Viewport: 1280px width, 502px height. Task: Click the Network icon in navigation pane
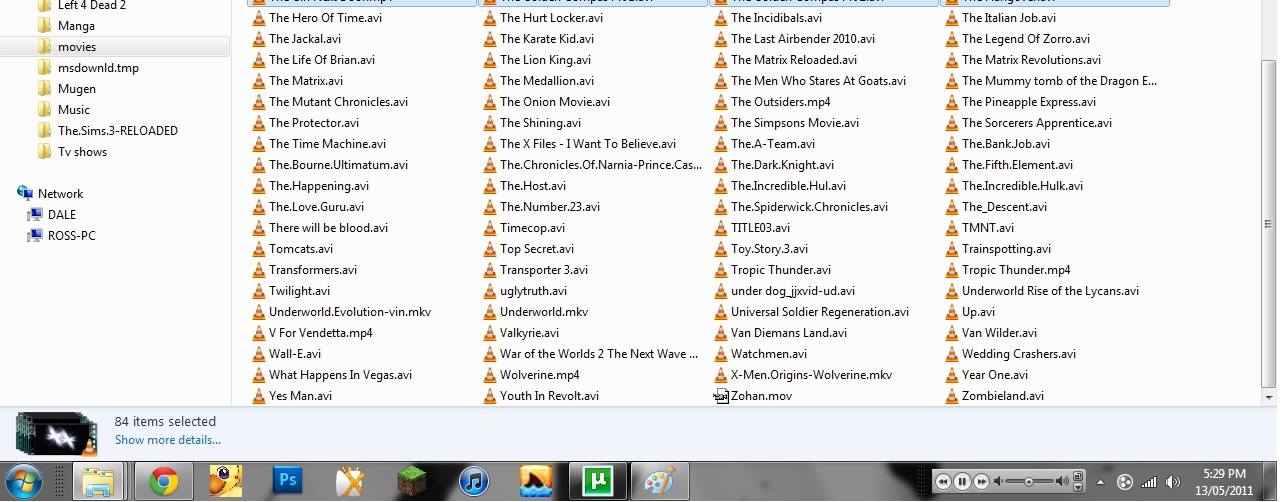tap(25, 194)
